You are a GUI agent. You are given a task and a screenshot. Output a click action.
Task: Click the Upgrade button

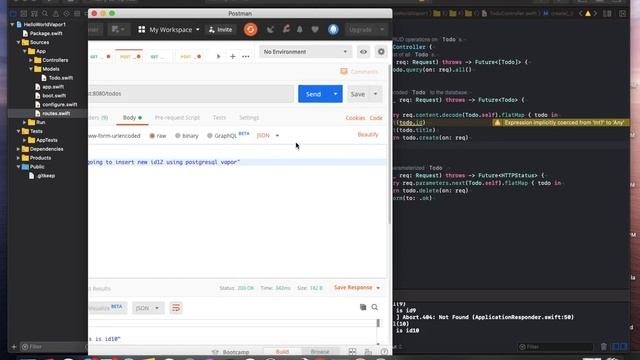pos(360,29)
